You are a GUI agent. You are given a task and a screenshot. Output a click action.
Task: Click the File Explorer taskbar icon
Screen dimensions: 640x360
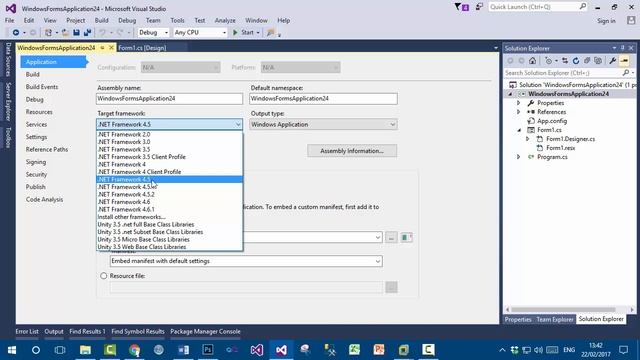85,350
